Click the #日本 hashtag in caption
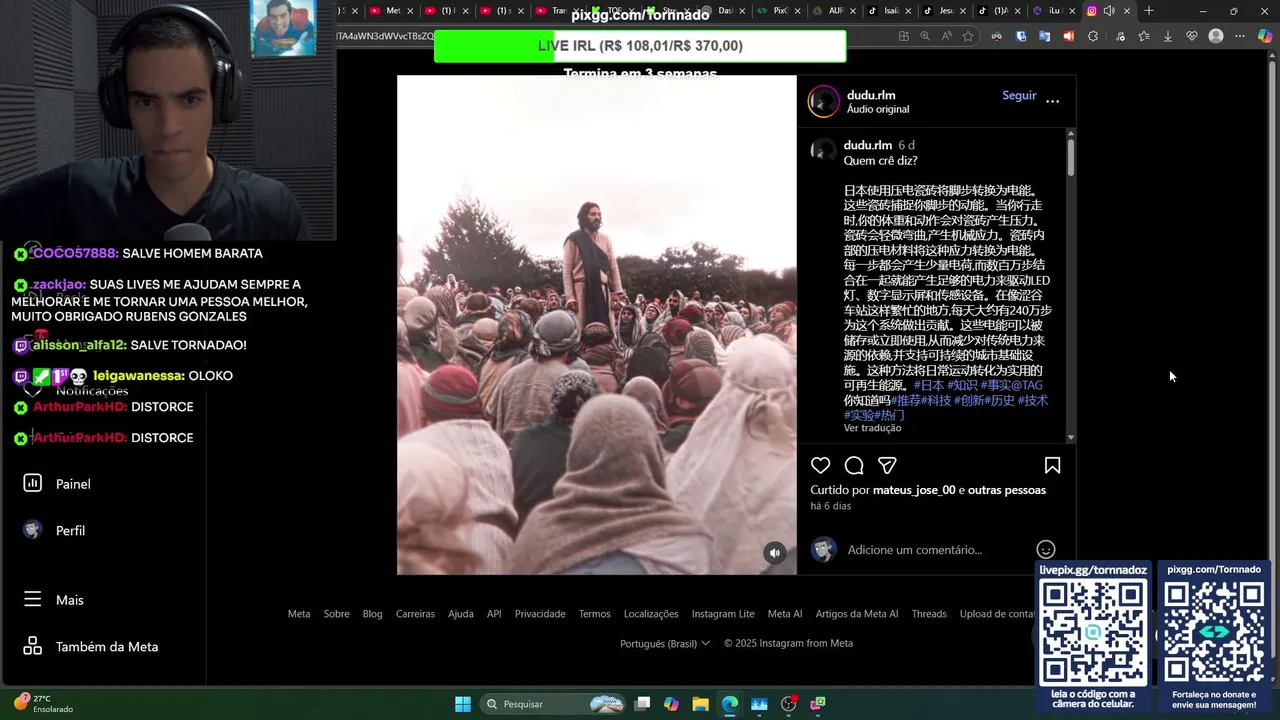1280x720 pixels. click(929, 385)
